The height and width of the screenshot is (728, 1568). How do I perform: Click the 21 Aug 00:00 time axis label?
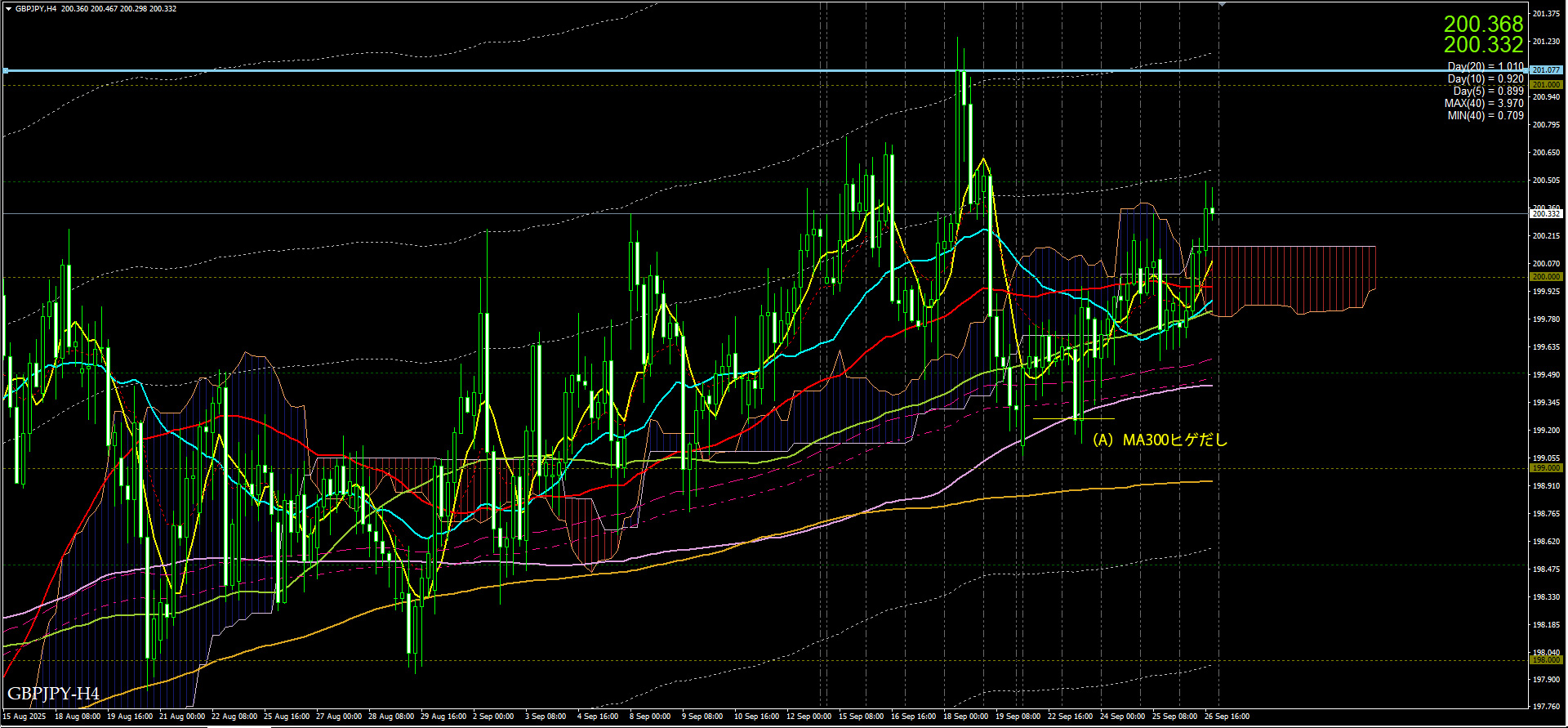tap(182, 717)
